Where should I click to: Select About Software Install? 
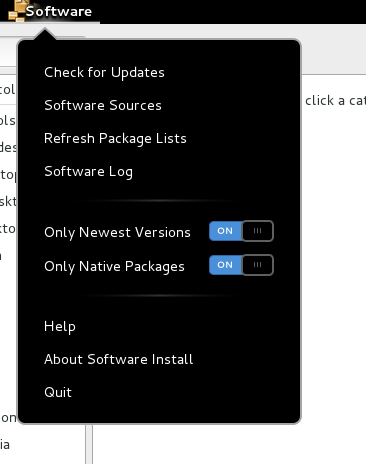(x=119, y=359)
